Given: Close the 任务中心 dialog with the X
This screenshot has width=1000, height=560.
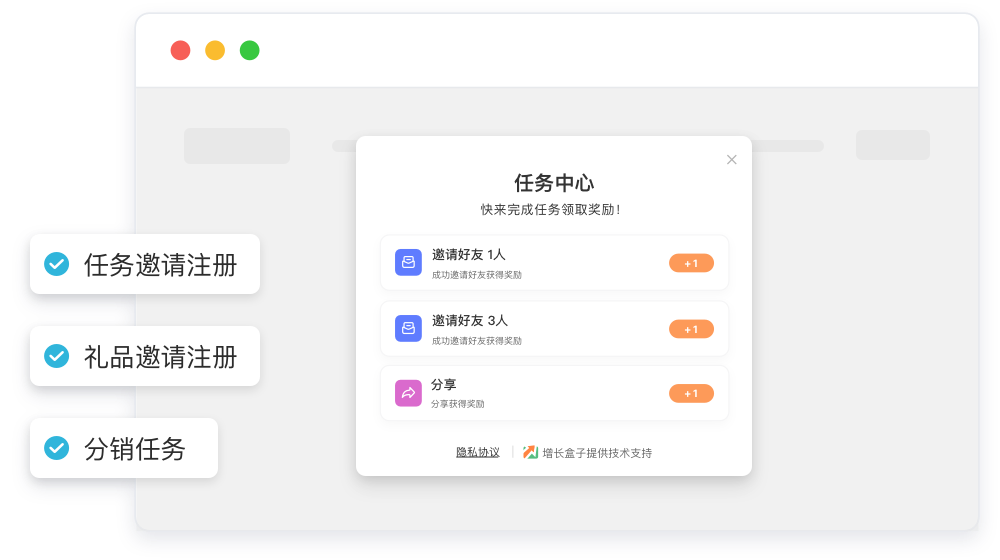Looking at the screenshot, I should click(x=731, y=160).
